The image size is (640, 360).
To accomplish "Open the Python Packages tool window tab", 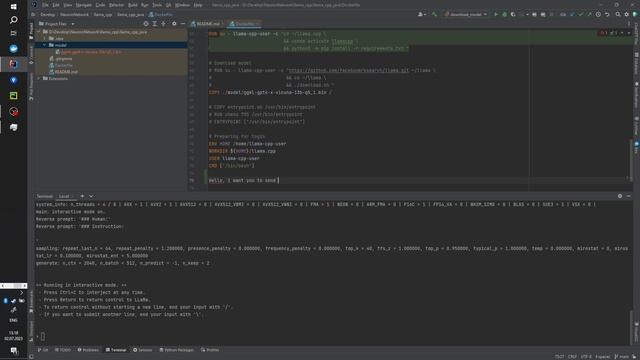I will (x=177, y=350).
